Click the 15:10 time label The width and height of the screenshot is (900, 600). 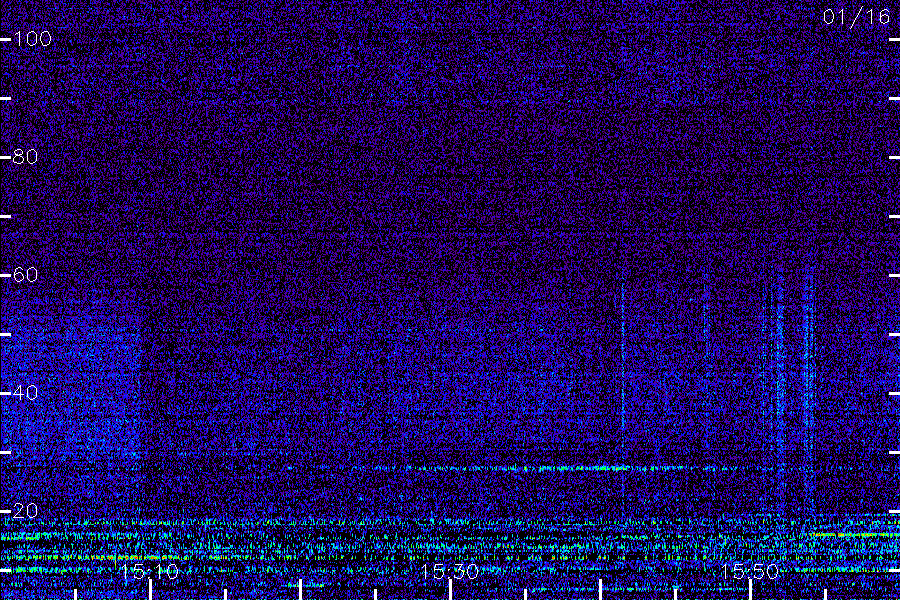[x=149, y=572]
